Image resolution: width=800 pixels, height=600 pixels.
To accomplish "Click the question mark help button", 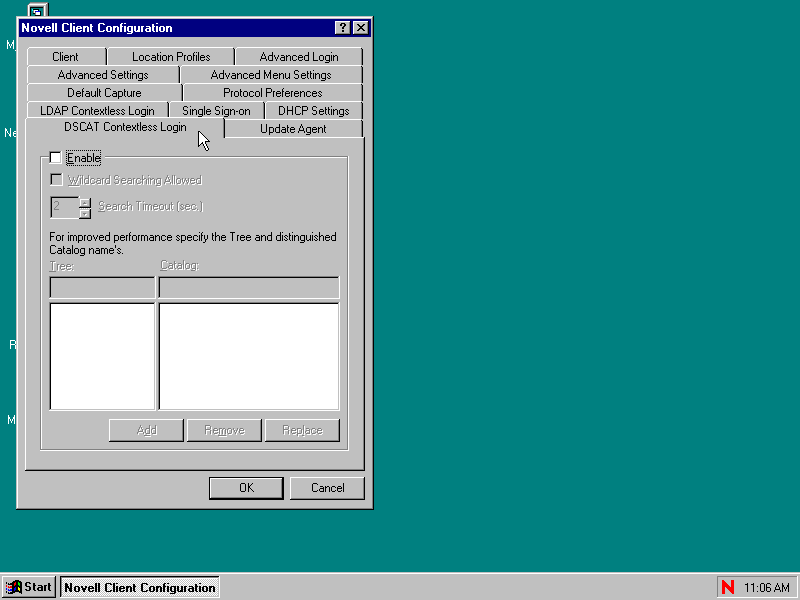I will (x=343, y=28).
